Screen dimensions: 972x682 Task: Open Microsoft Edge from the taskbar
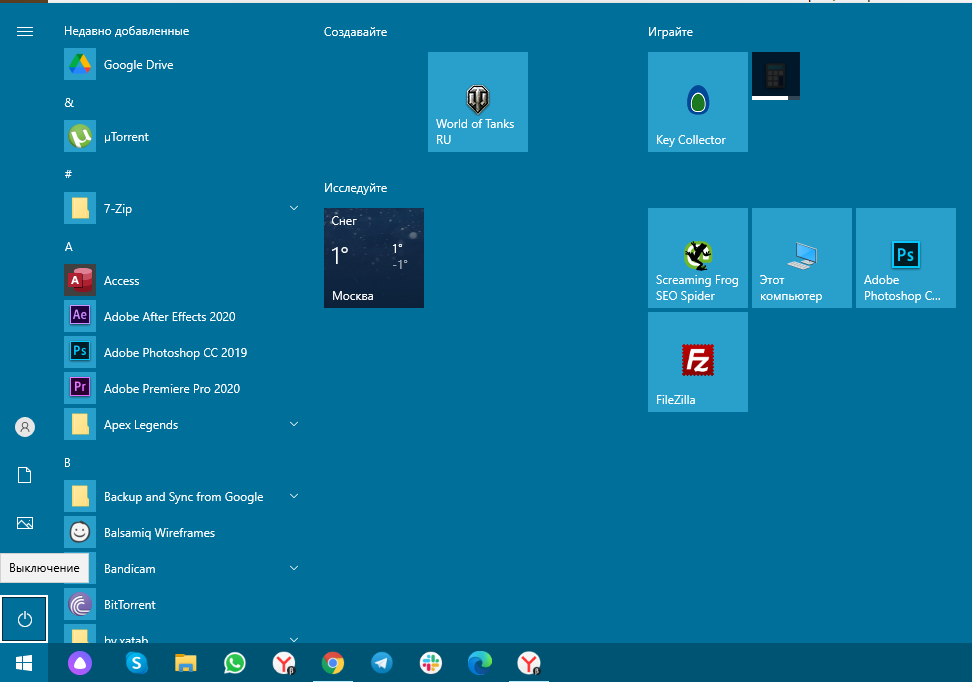[480, 663]
